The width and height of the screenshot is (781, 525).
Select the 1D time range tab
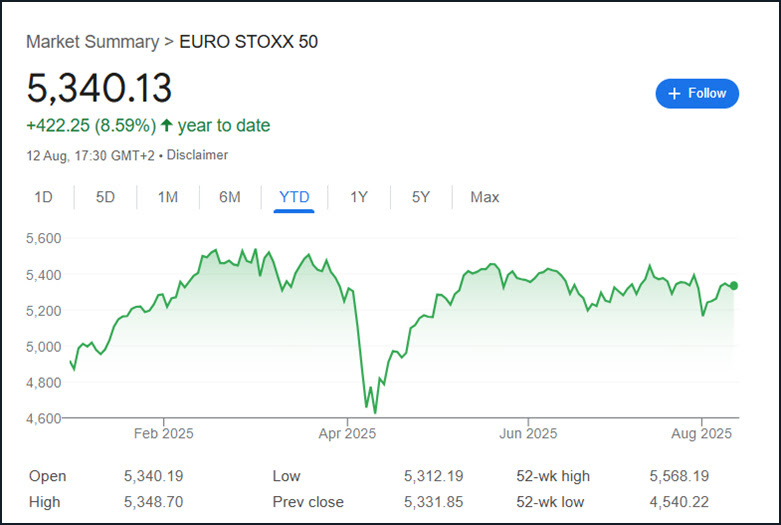[x=43, y=197]
